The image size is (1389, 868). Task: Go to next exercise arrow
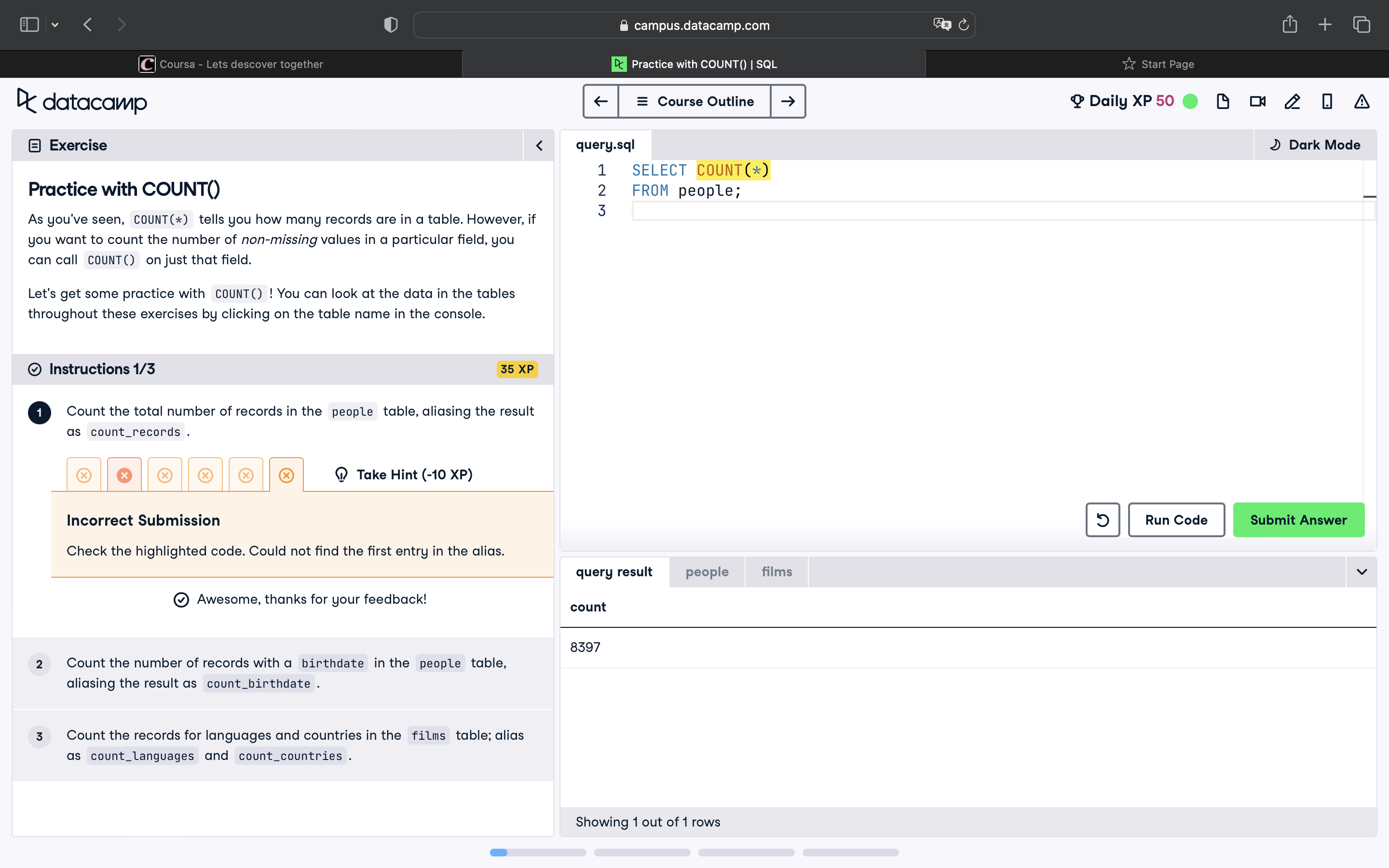788,102
